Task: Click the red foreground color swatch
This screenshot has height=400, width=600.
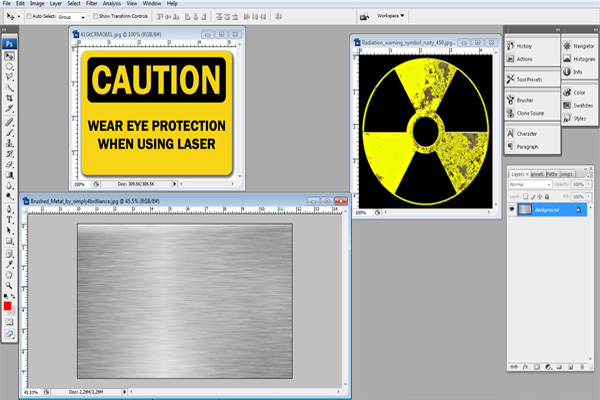Action: [7, 306]
